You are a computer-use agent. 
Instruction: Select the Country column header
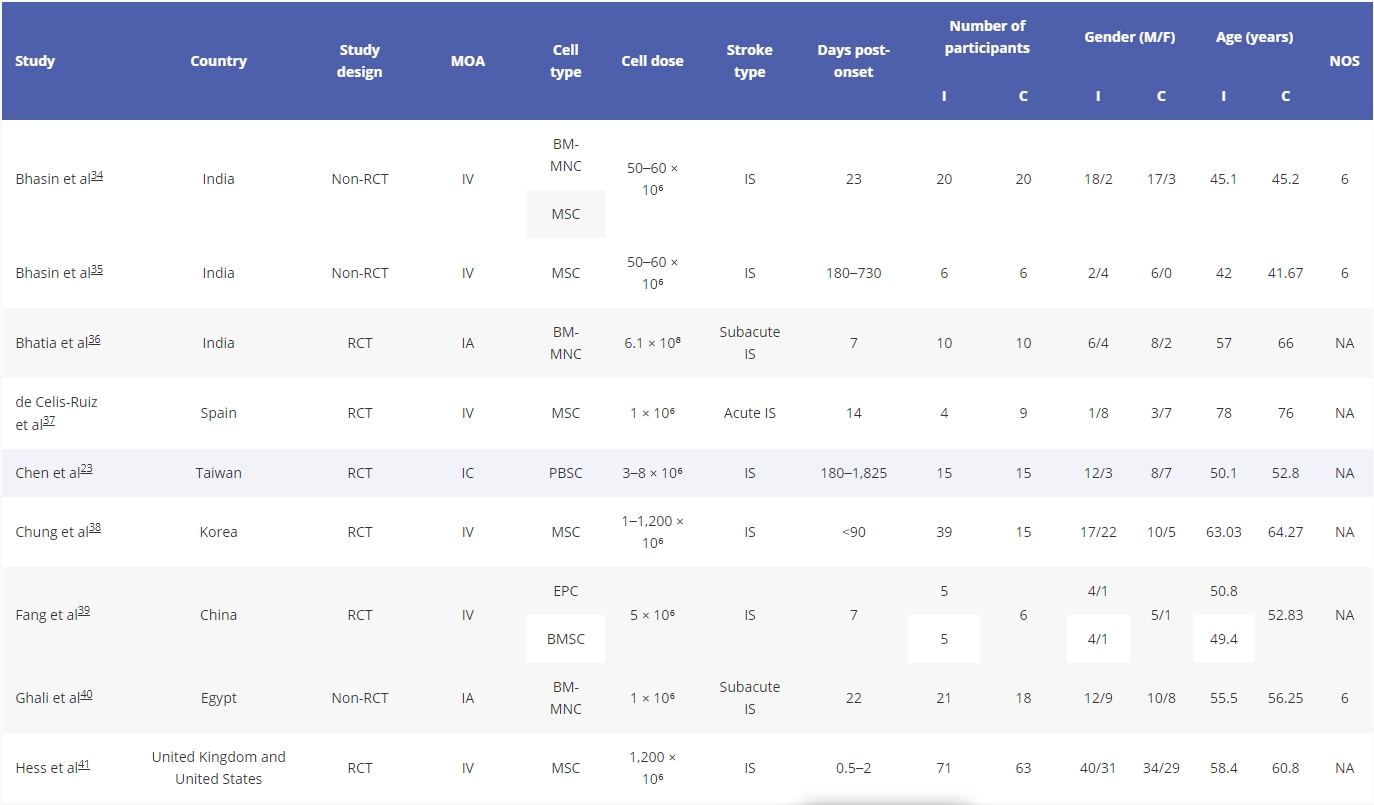(x=218, y=61)
